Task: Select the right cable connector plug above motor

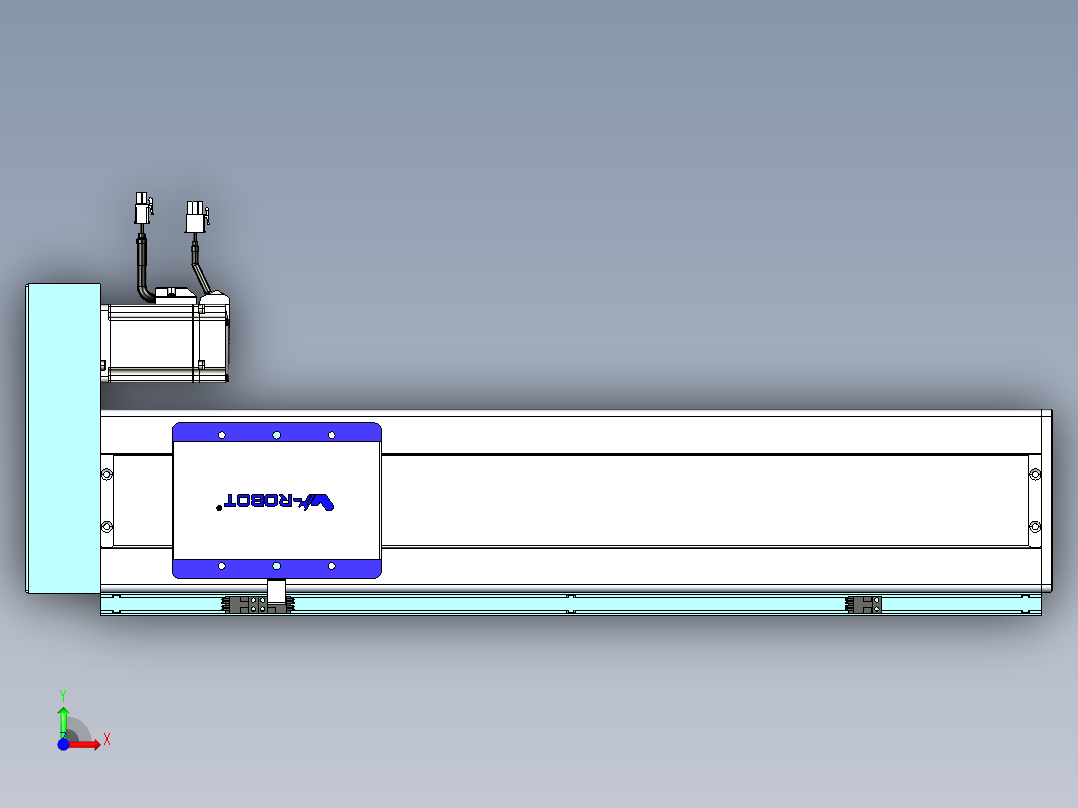Action: point(195,217)
